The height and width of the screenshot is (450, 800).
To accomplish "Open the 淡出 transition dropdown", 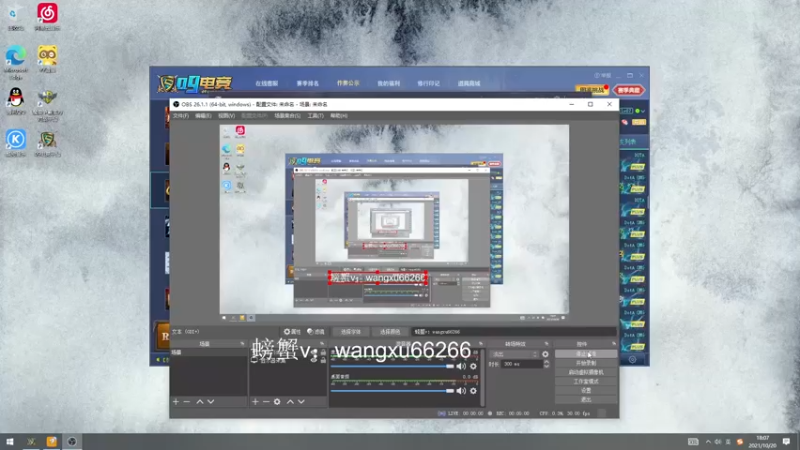I will pos(514,354).
